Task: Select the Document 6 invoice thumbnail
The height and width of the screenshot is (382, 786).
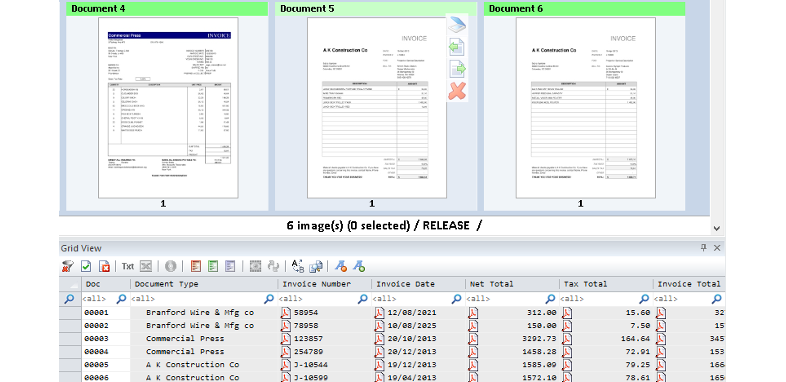Action: 586,108
